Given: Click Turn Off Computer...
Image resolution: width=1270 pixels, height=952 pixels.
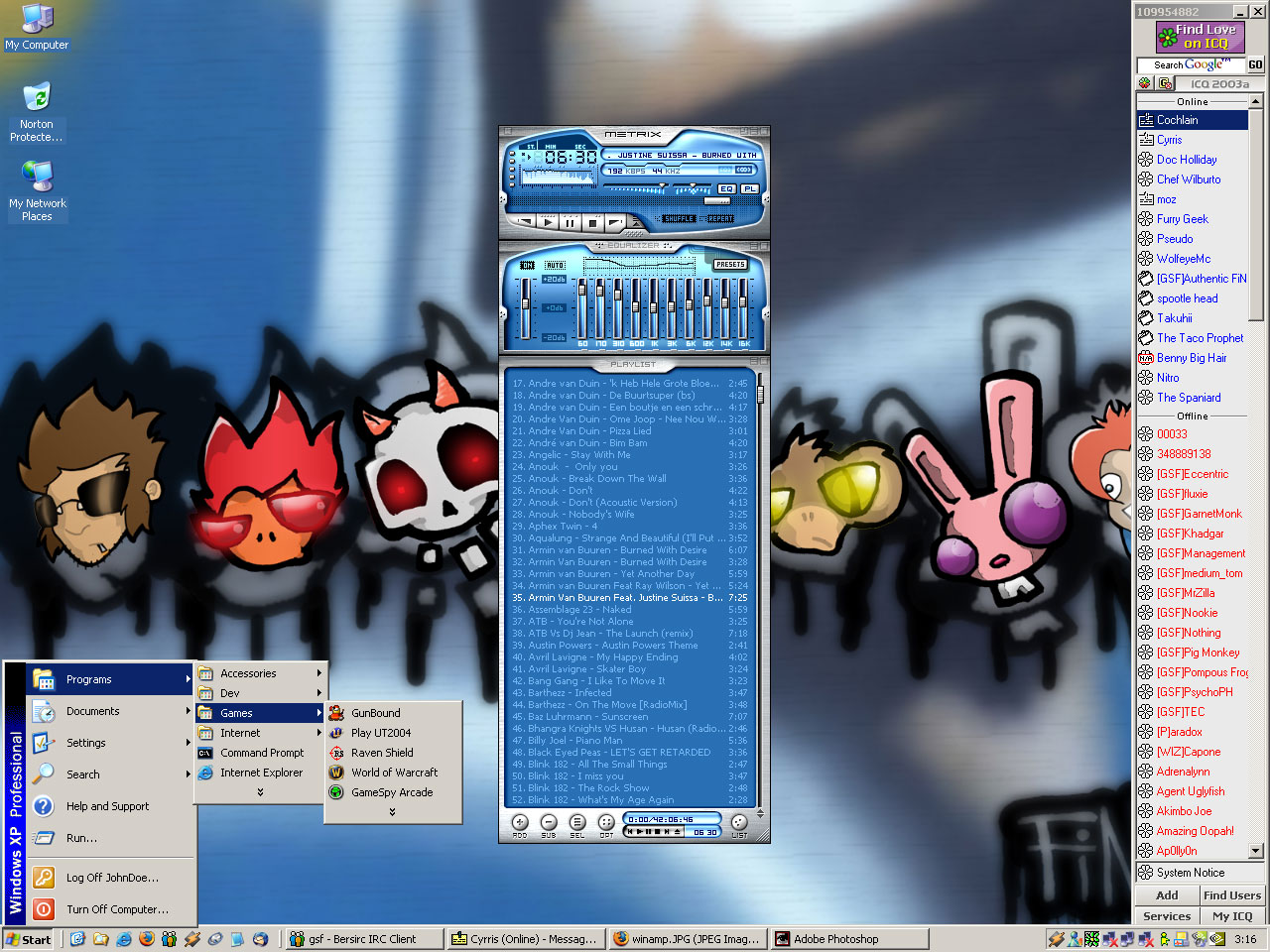Looking at the screenshot, I should [x=110, y=909].
